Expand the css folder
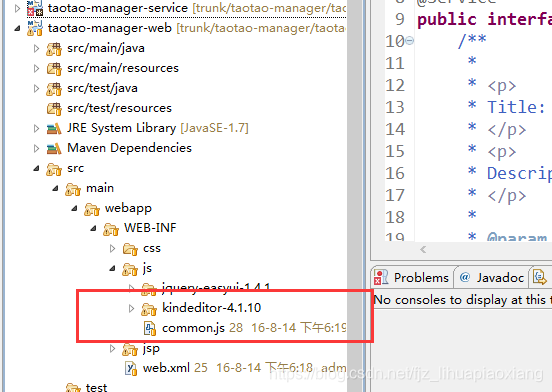This screenshot has width=552, height=392. [x=112, y=249]
